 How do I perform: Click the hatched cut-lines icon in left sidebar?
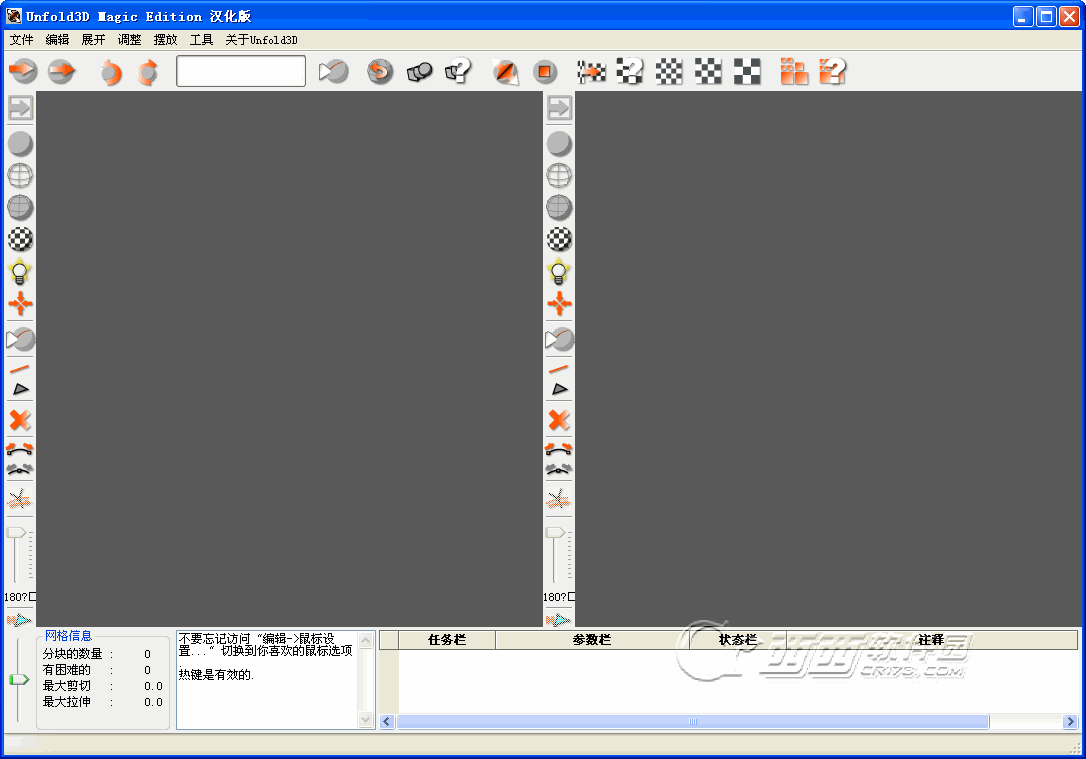click(x=19, y=499)
